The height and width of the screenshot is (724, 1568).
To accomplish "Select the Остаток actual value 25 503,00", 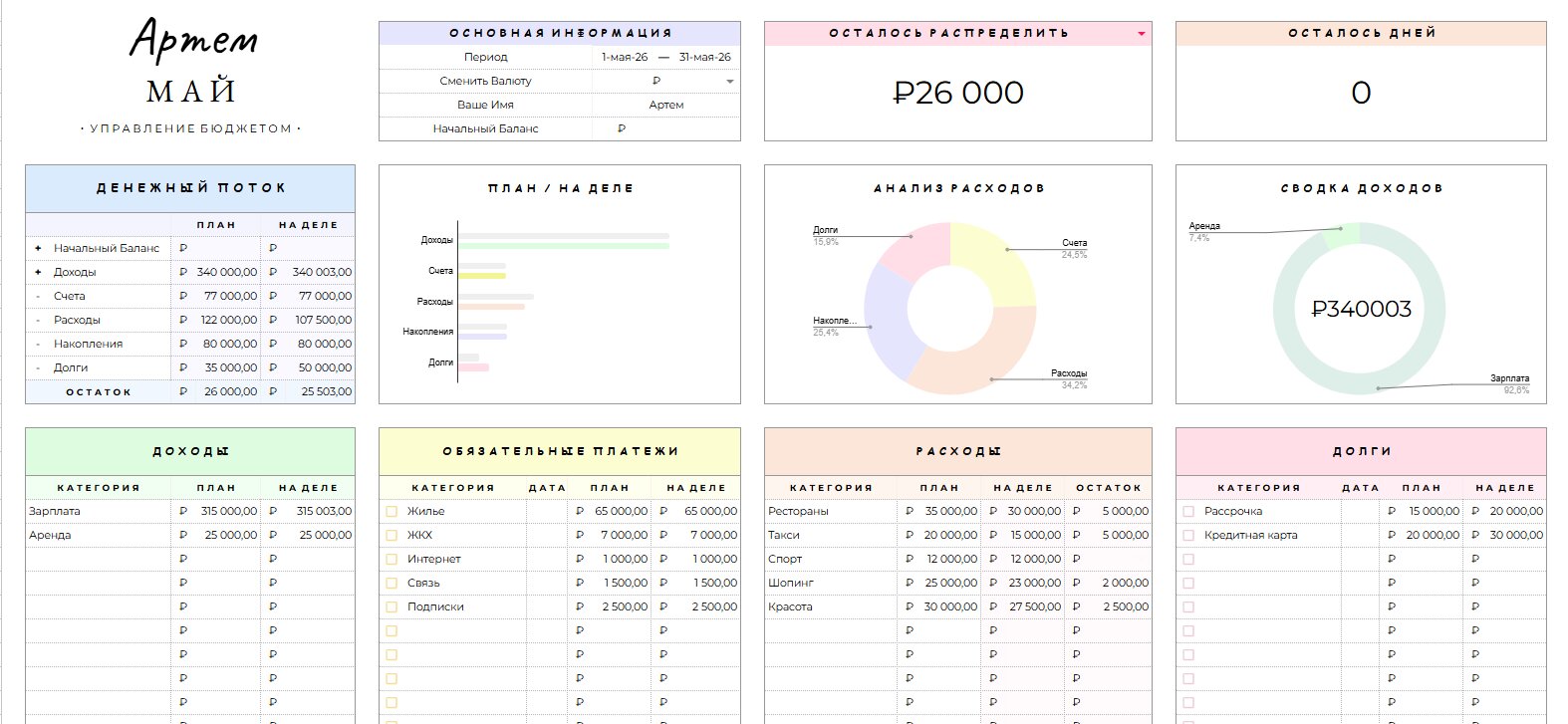I will [x=326, y=391].
